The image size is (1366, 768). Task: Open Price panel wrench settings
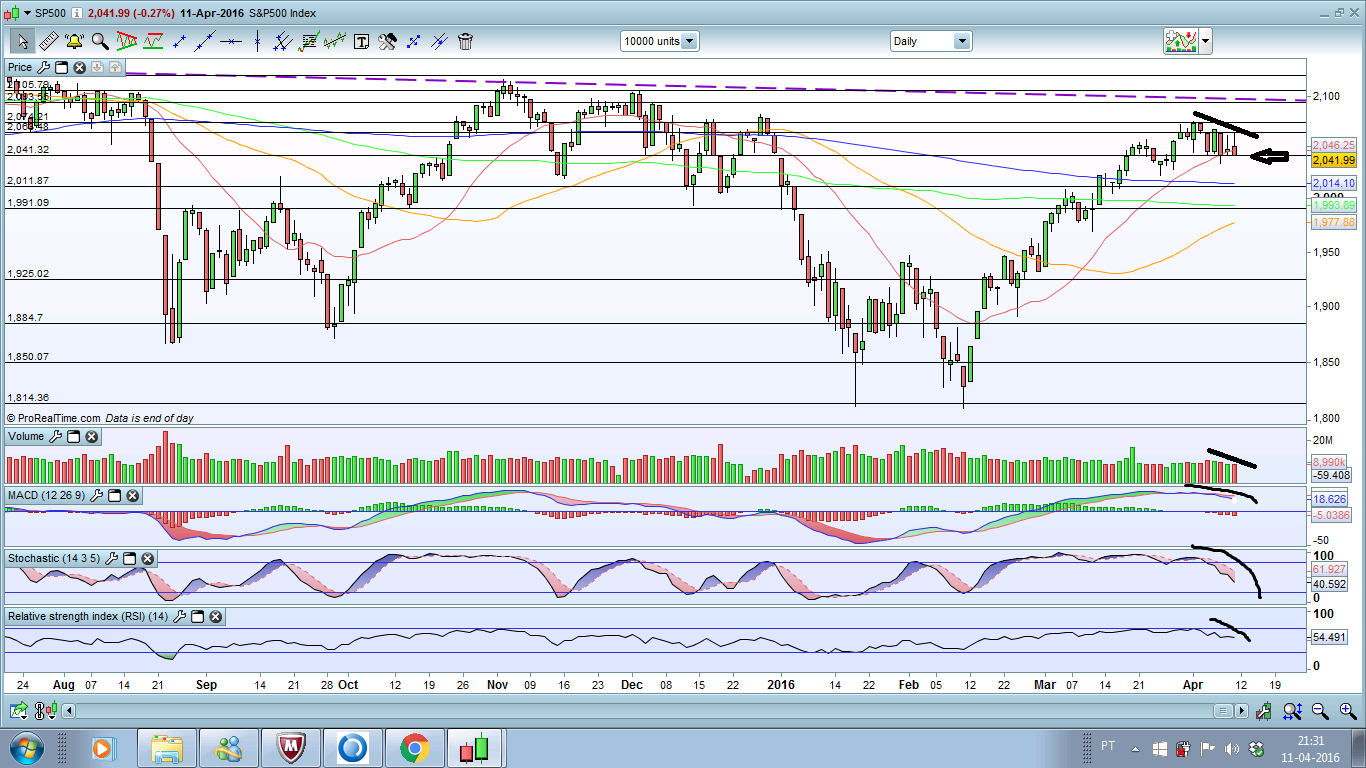[44, 67]
